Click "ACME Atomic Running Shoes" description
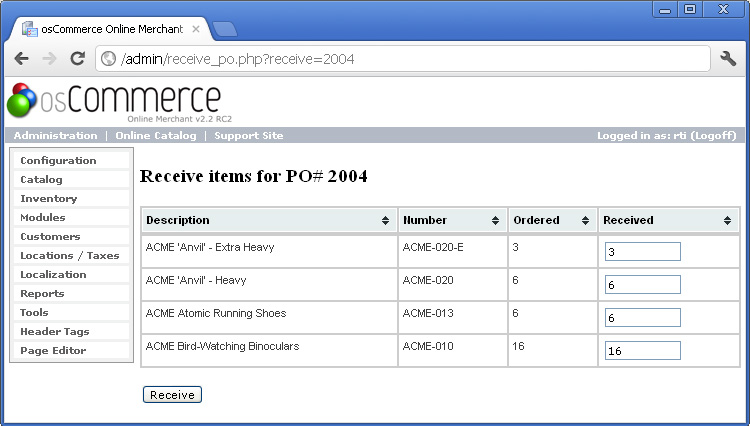Screen dimensions: 750x426 (x=216, y=313)
